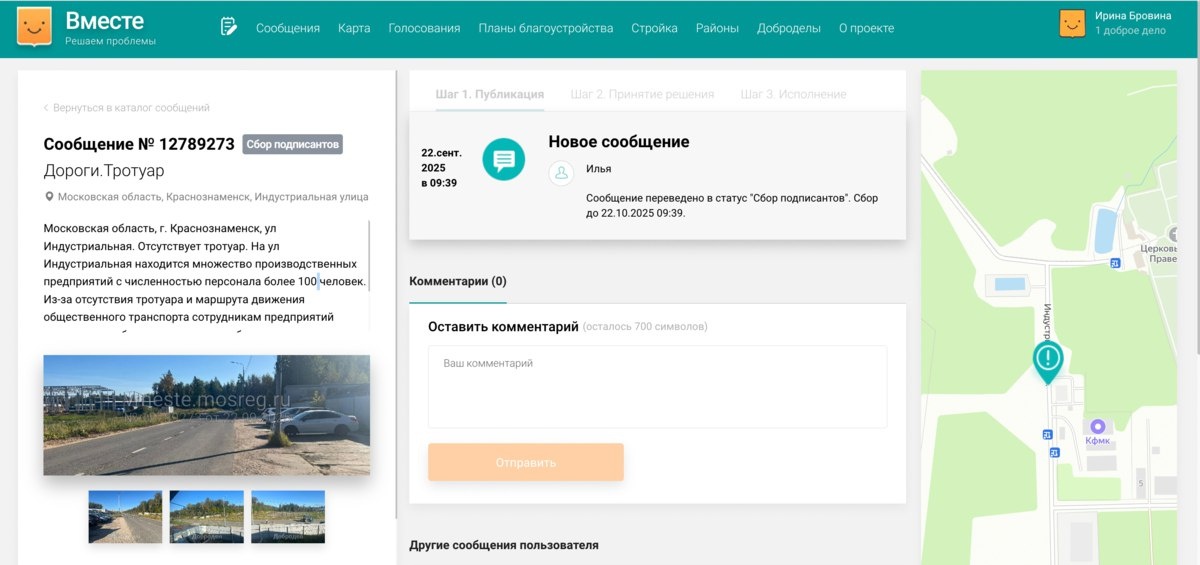Click the Дороги.Тротуар category text

(104, 171)
